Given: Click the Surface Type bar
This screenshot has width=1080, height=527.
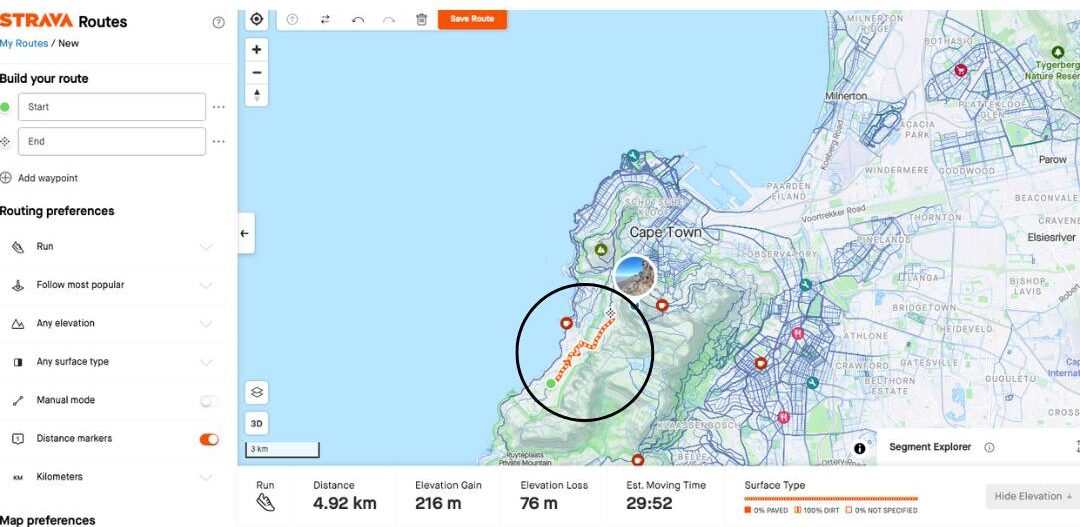Looking at the screenshot, I should [x=831, y=498].
